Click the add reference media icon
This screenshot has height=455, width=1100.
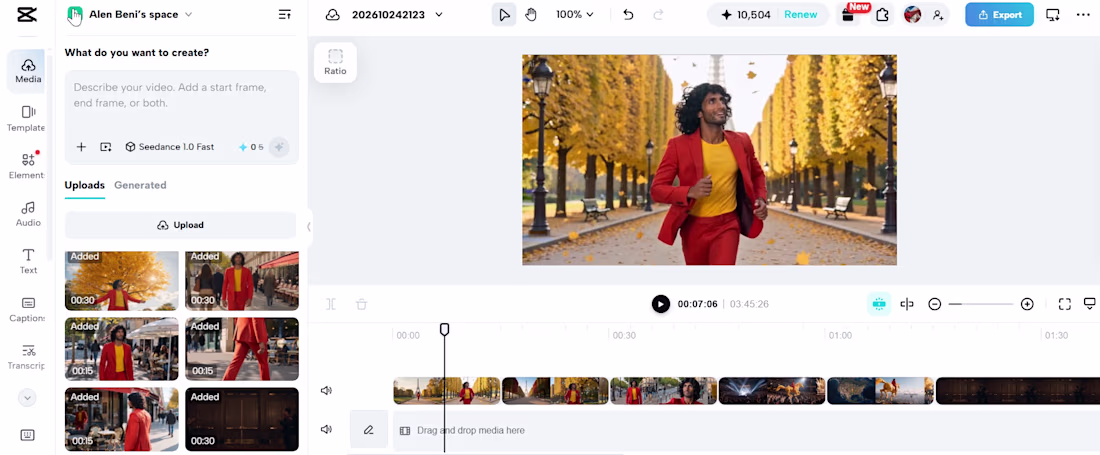106,147
